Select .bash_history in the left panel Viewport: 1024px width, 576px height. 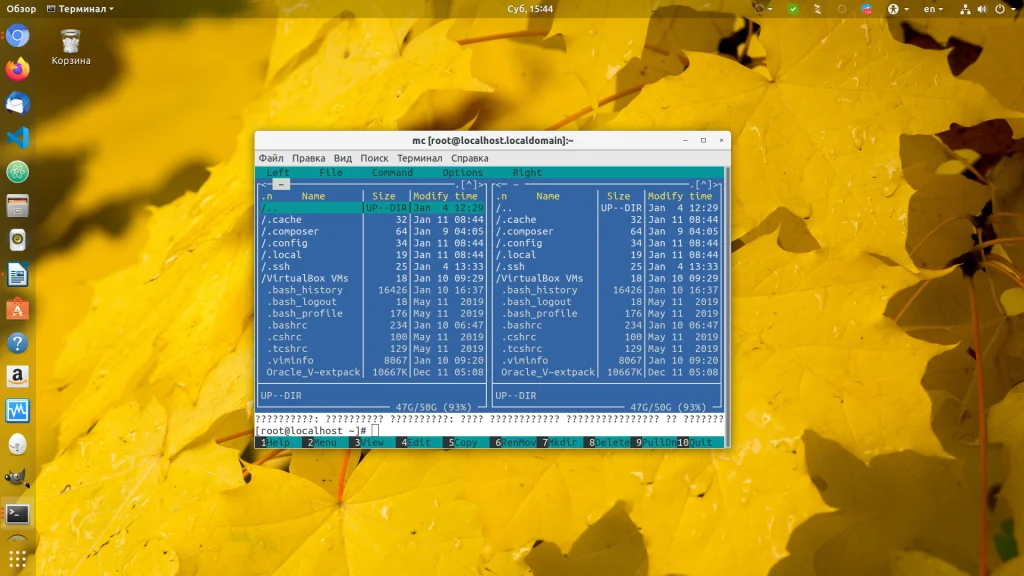305,290
